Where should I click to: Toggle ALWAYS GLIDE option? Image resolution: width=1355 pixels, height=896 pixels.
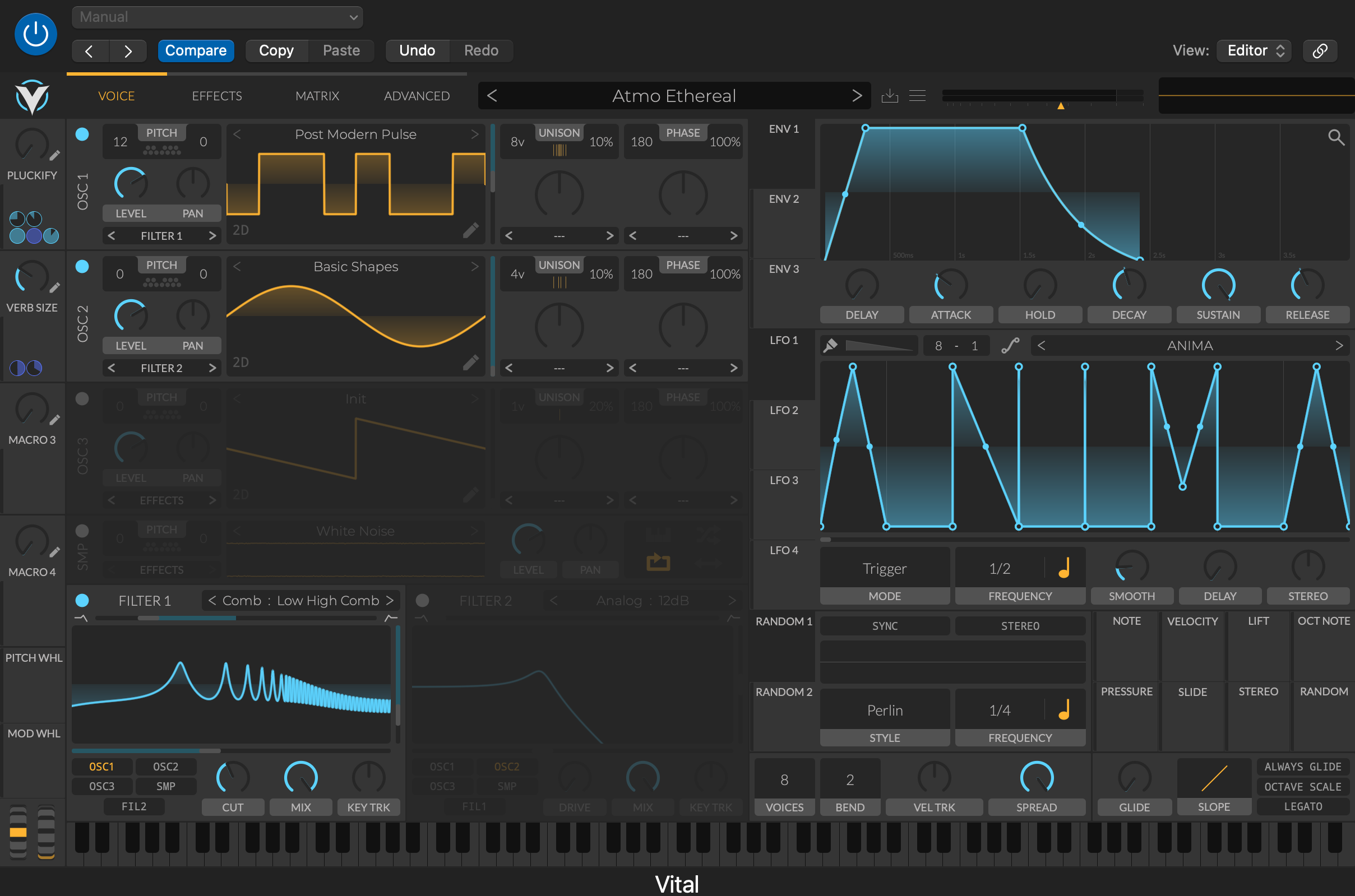[x=1303, y=767]
